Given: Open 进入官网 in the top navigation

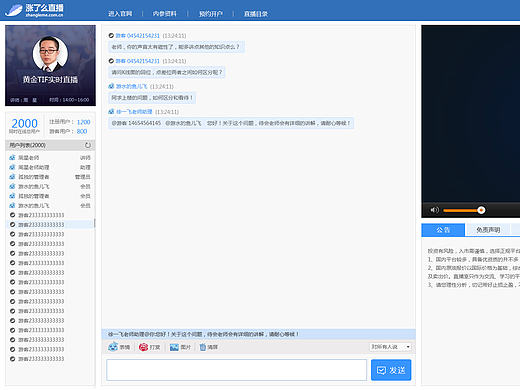Looking at the screenshot, I should click(120, 14).
